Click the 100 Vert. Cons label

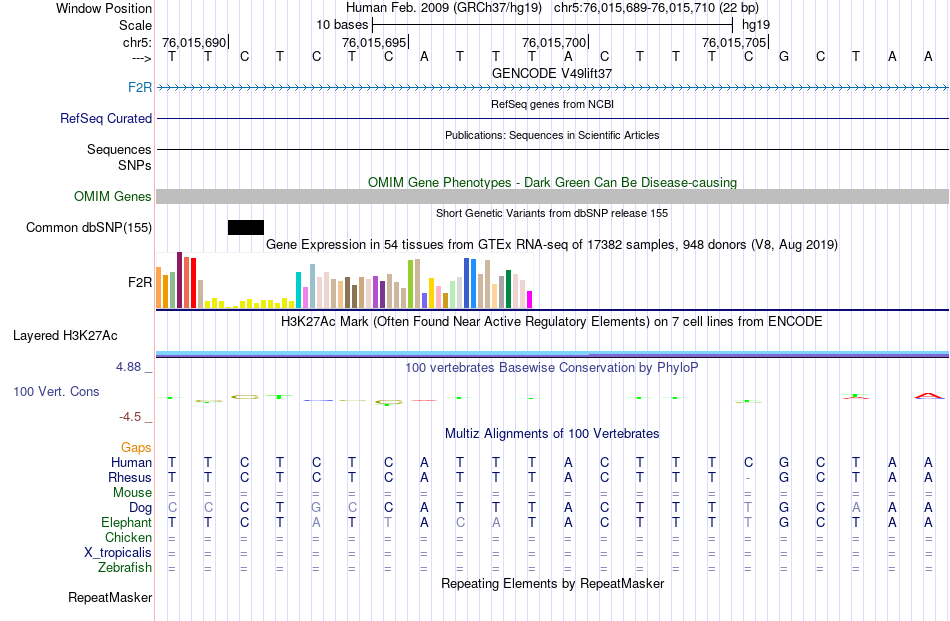tap(56, 391)
